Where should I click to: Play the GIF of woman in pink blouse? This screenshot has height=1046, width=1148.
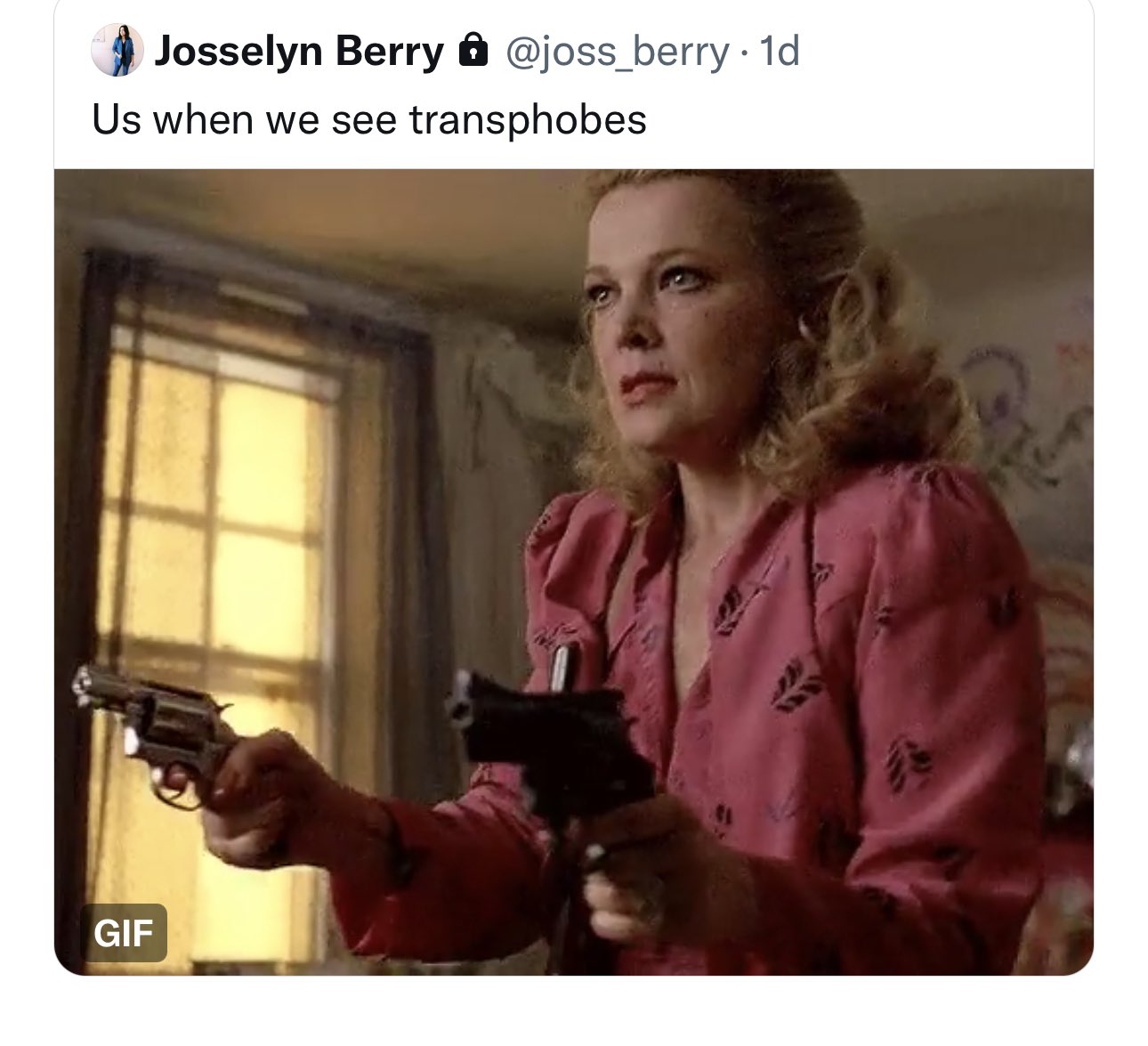574,572
